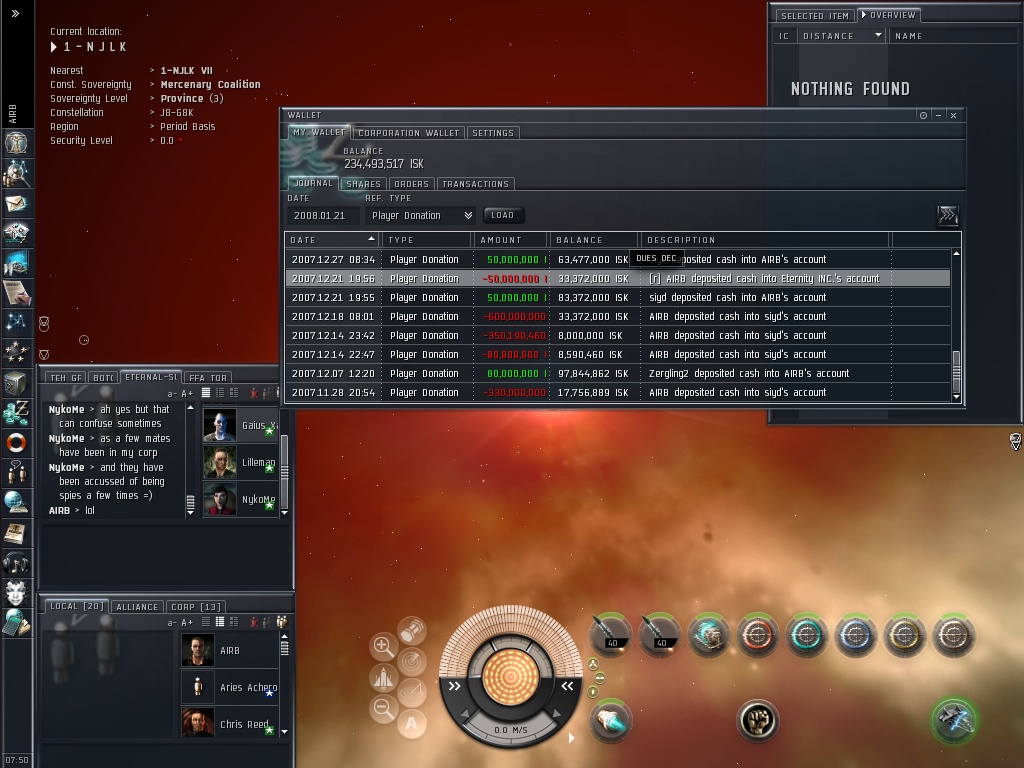Open the Shares tab
Screen dimensions: 1024x768
(x=364, y=184)
